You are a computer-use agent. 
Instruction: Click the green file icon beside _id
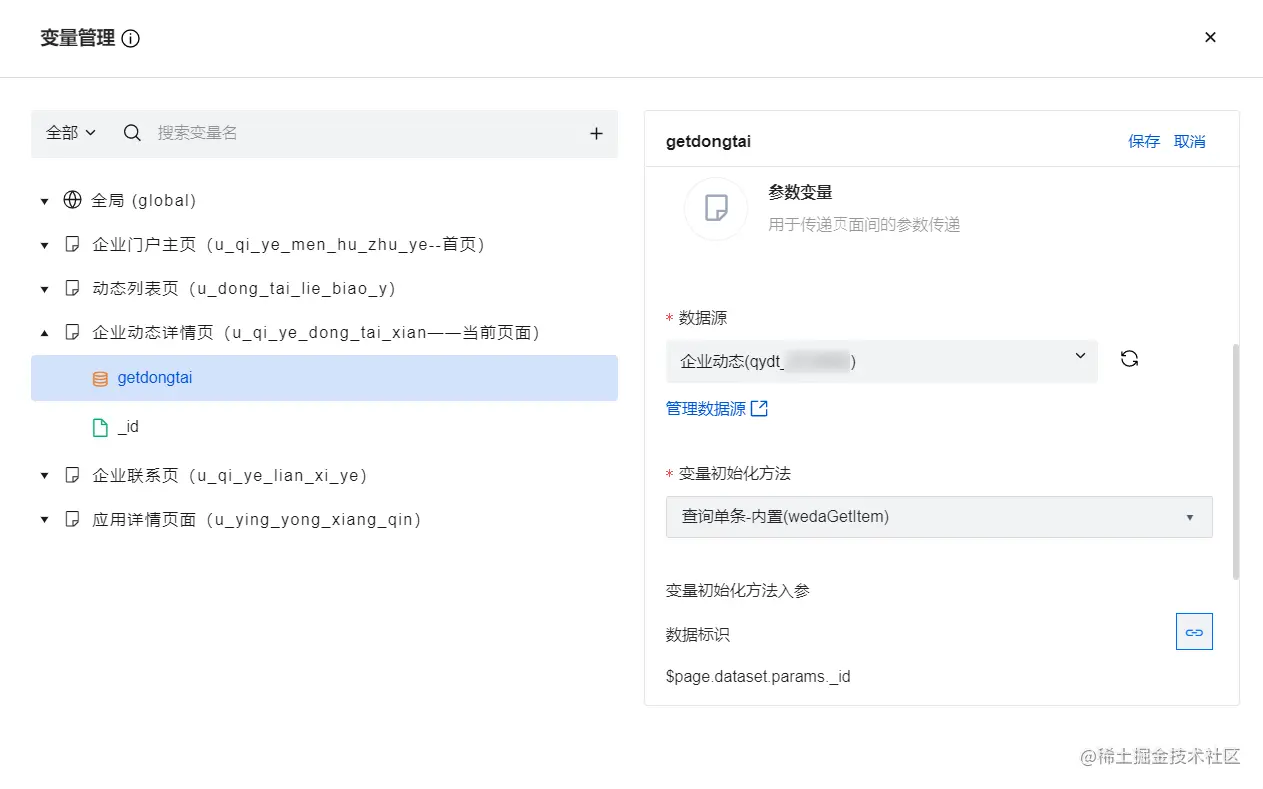100,427
